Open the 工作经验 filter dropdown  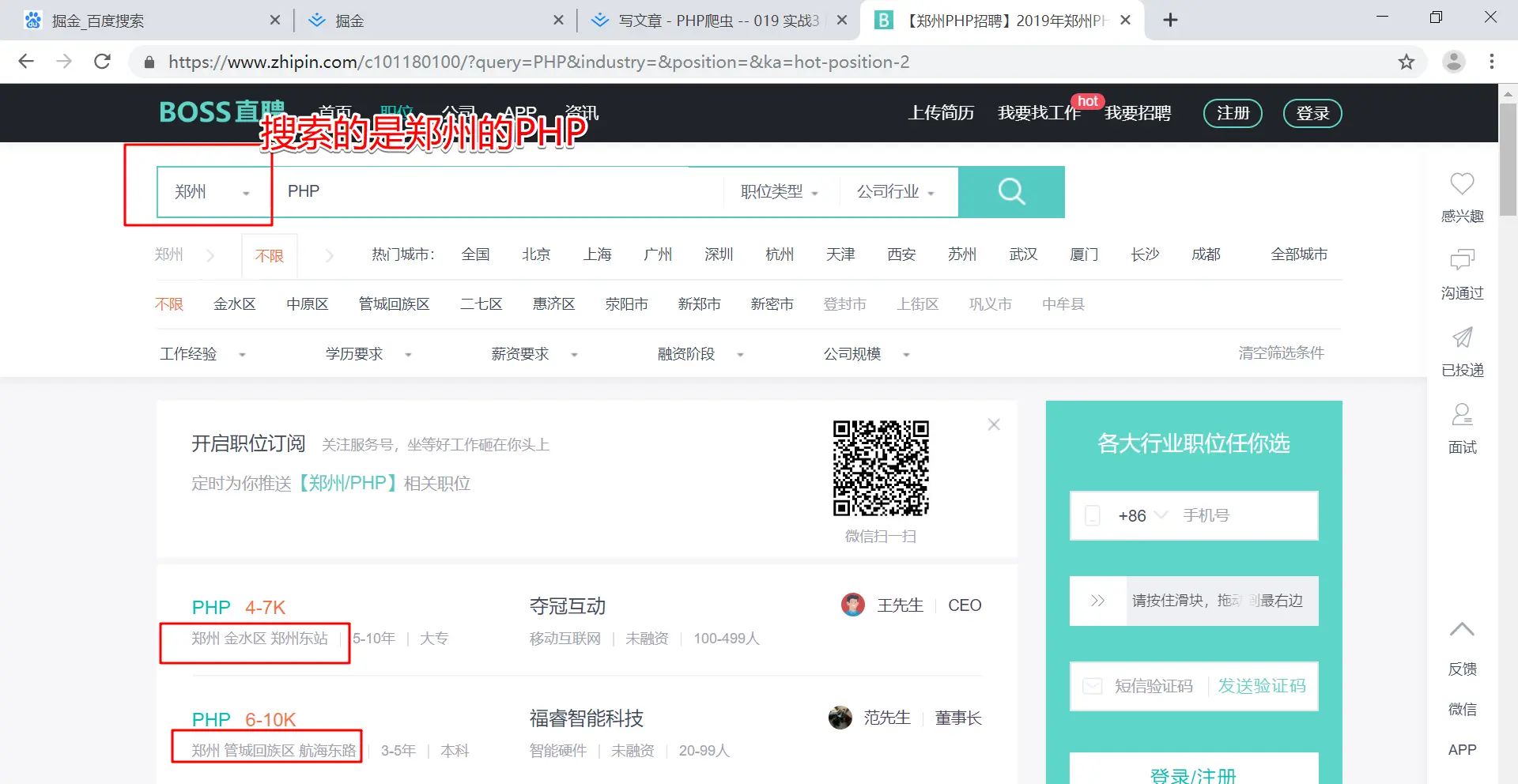point(203,354)
